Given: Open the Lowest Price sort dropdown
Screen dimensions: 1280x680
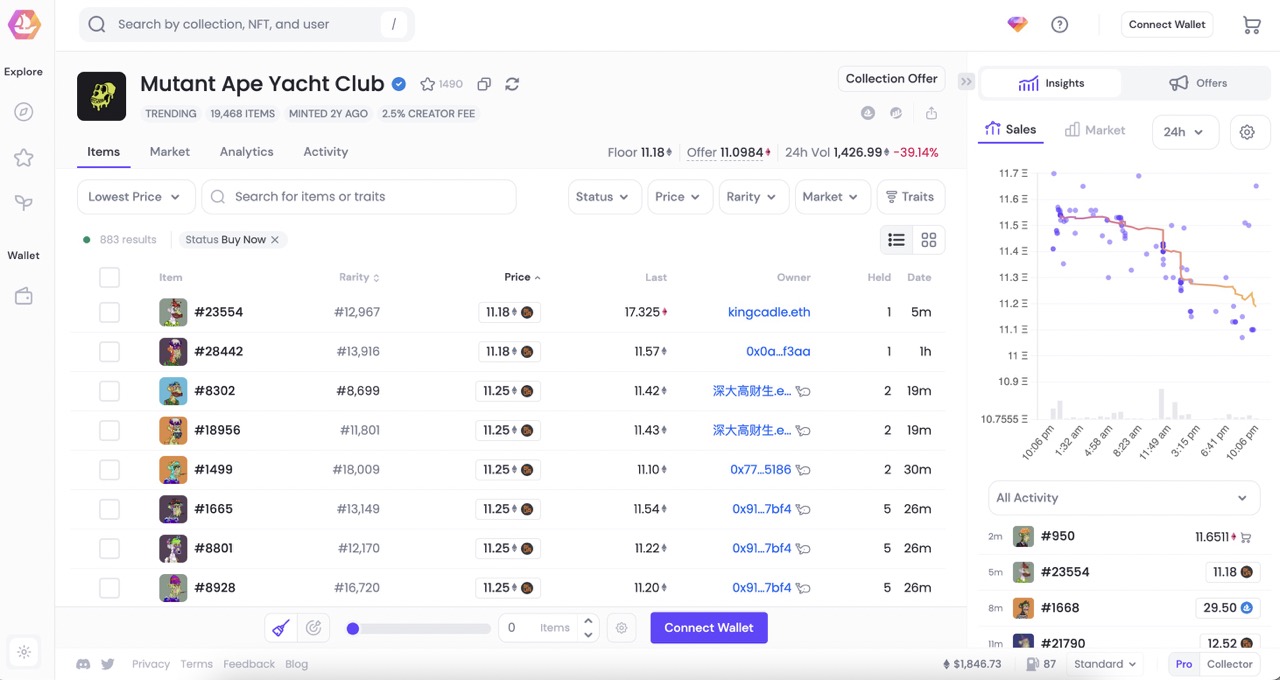Looking at the screenshot, I should click(135, 197).
